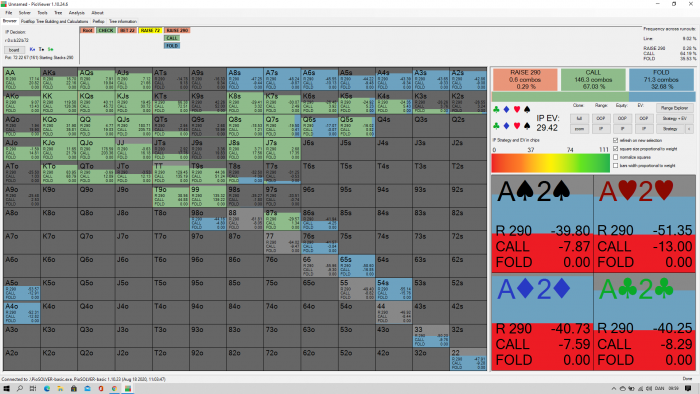Click the board button
The image size is (700, 394).
(x=14, y=50)
